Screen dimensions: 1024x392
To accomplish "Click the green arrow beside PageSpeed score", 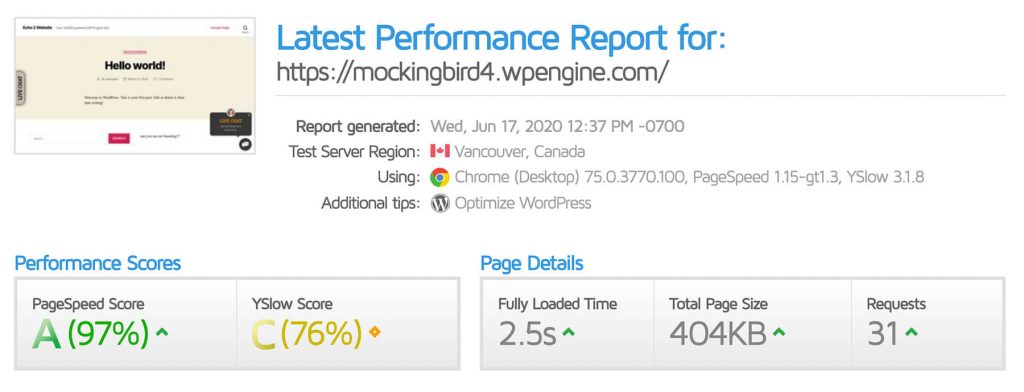I will coord(162,332).
